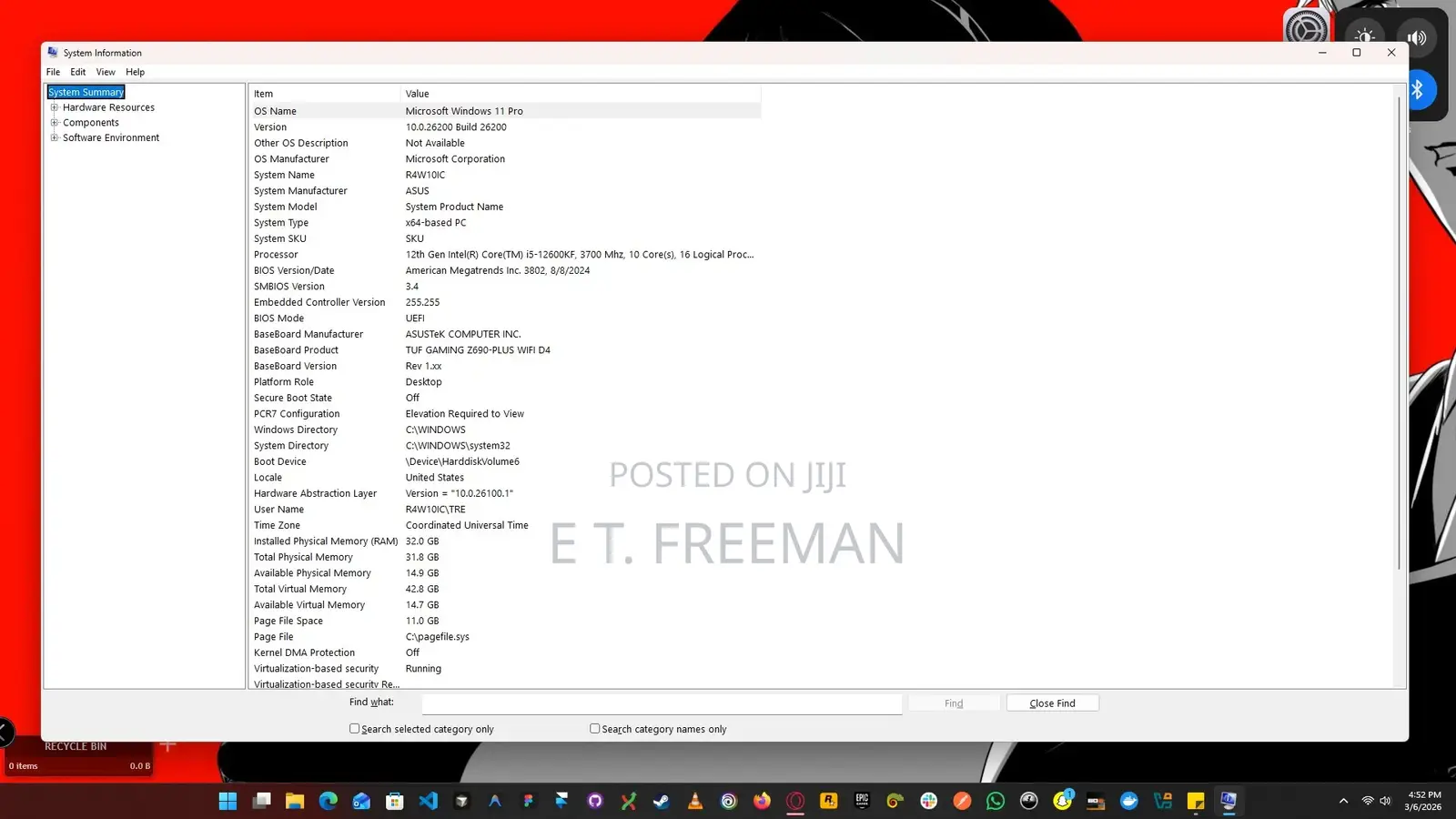Click the 'Find what' search field
Screen dimensions: 1456x819
(x=662, y=703)
